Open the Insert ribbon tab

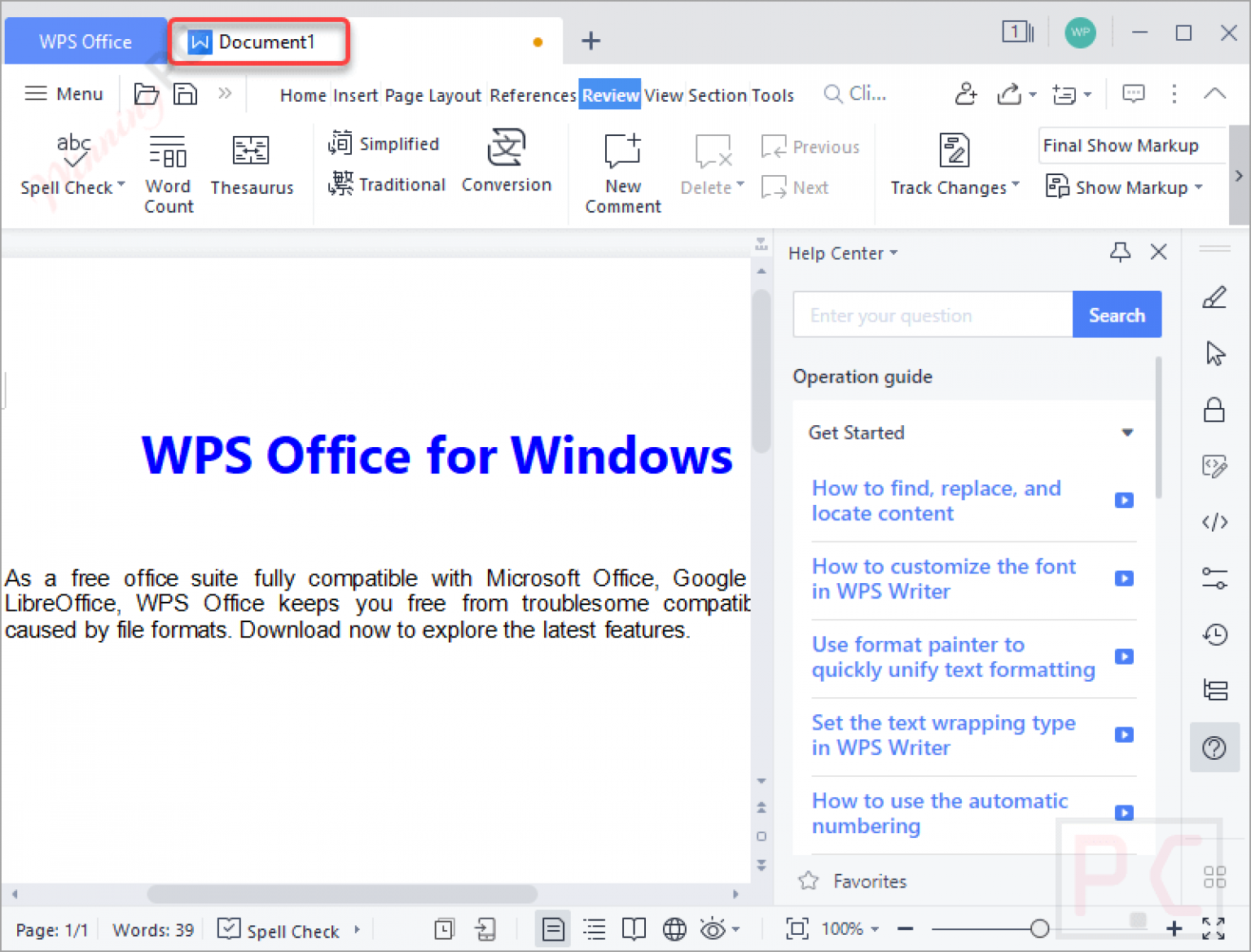pyautogui.click(x=355, y=94)
